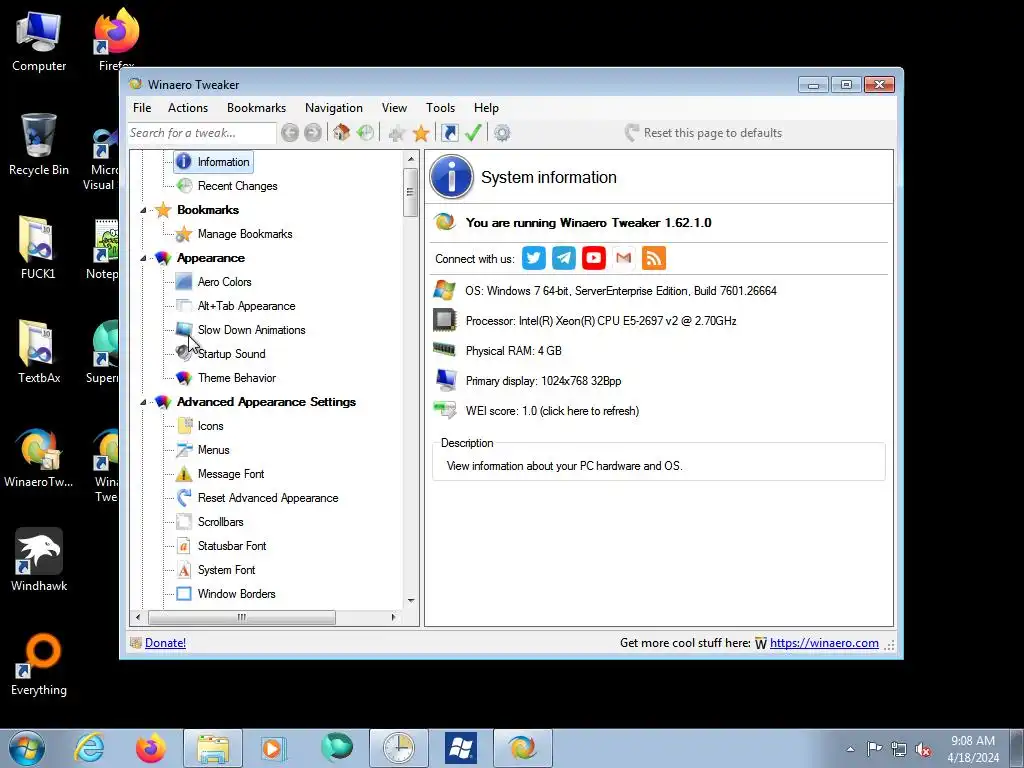
Task: Select Recent Changes in the tree
Action: point(237,186)
